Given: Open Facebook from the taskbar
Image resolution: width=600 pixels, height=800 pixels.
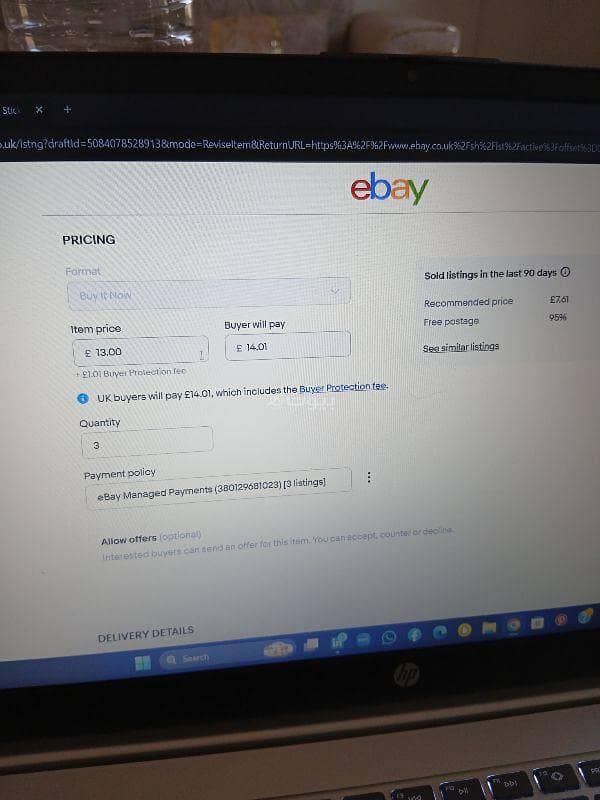Looking at the screenshot, I should (x=414, y=635).
